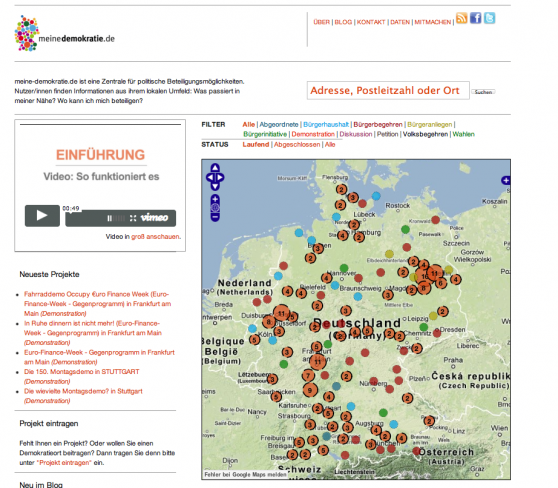Pan the map down with arrow
558x488 pixels.
215,187
